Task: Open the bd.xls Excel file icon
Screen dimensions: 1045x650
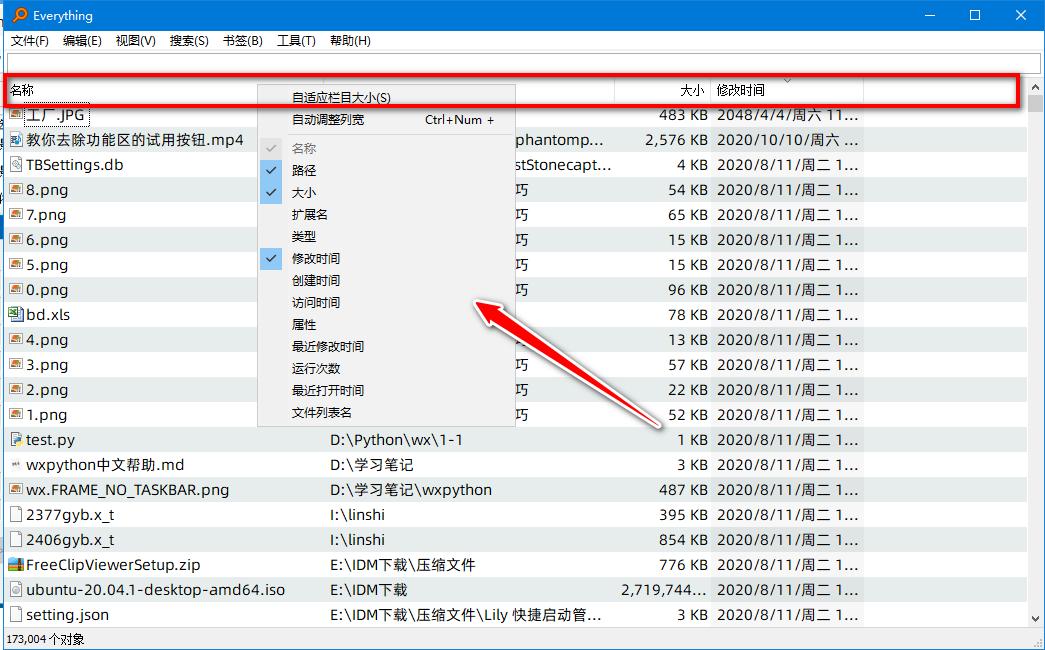Action: 16,314
